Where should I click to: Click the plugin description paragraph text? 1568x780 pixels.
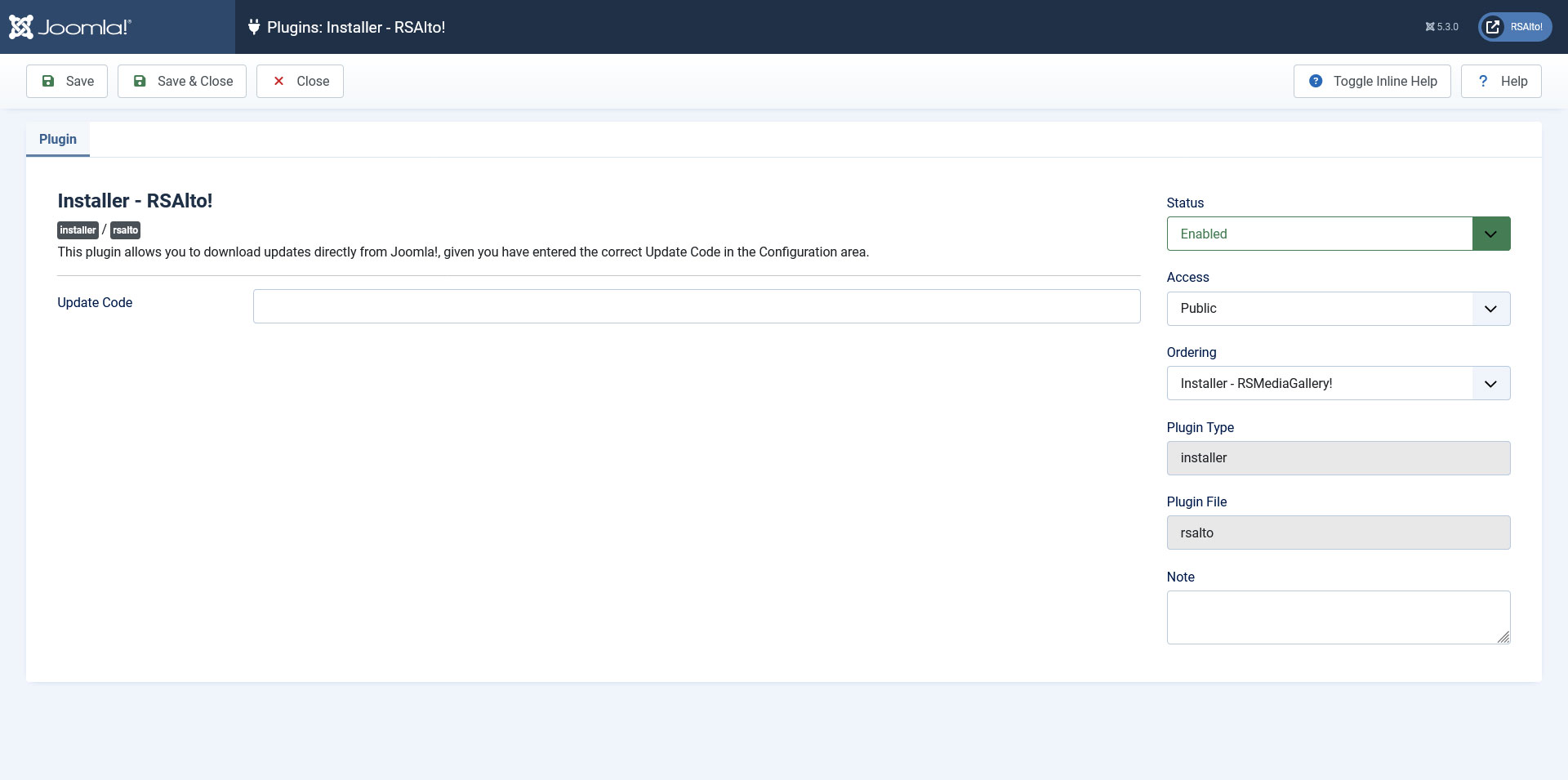coord(463,252)
